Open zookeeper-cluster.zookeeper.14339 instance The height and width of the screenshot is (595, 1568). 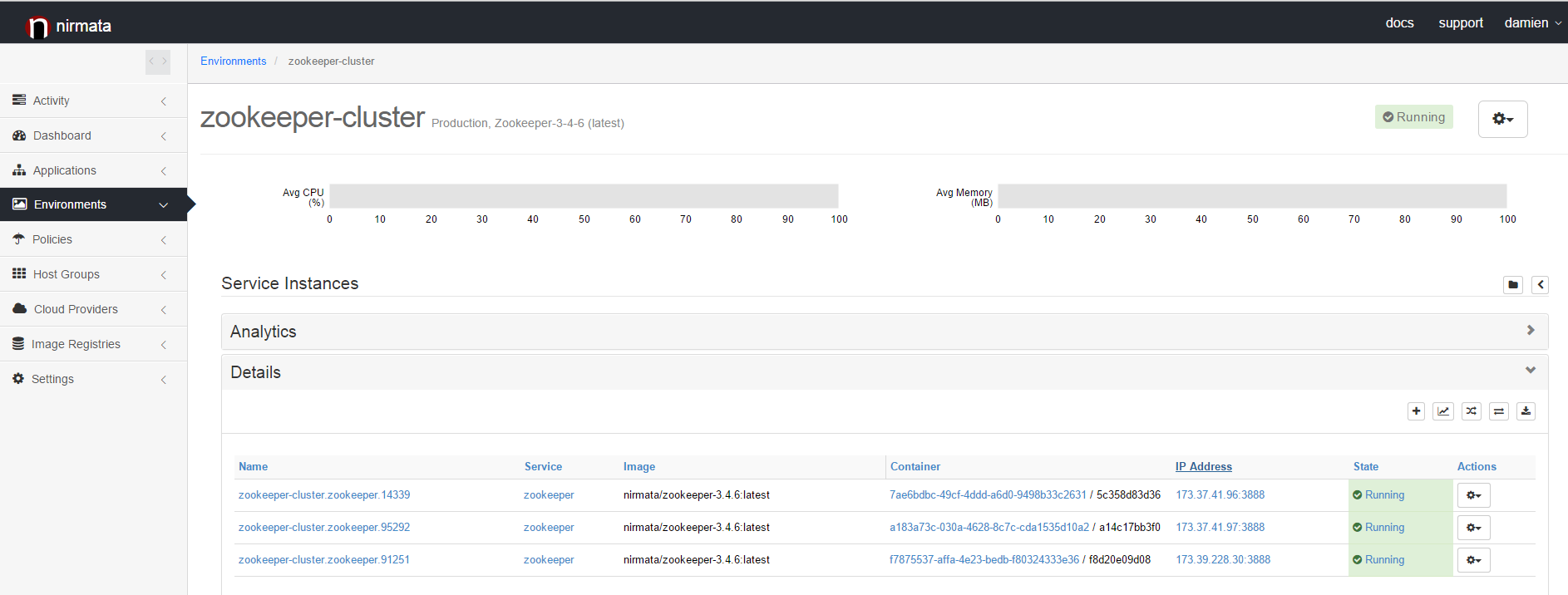324,495
